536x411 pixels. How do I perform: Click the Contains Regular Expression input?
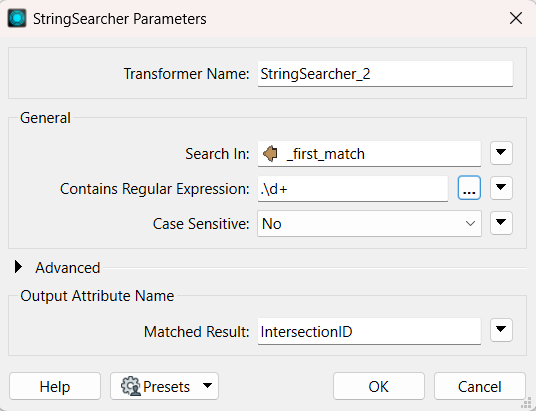click(x=353, y=189)
